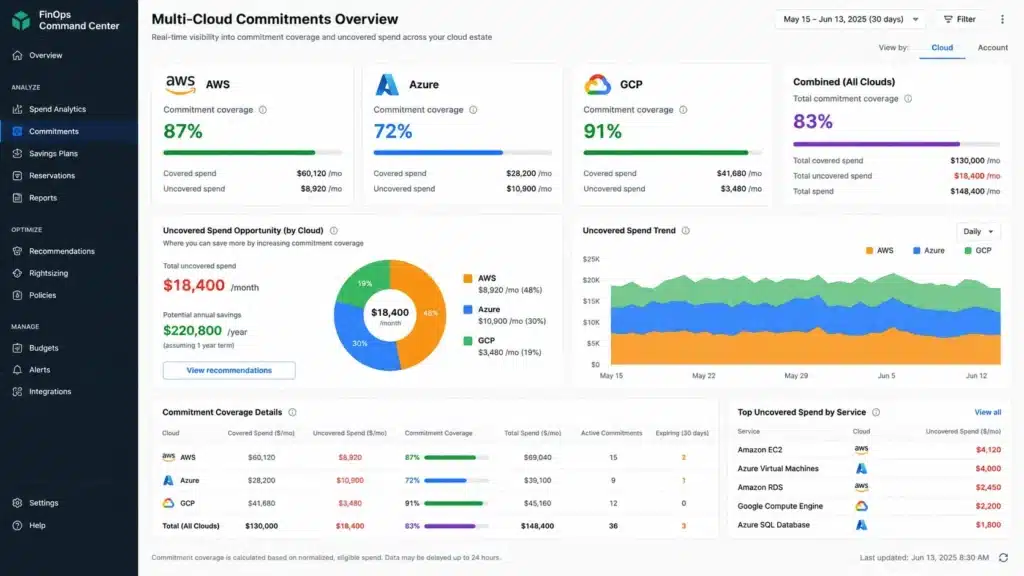Click the refresh icon beside Last updated
The image size is (1024, 576).
[1003, 558]
